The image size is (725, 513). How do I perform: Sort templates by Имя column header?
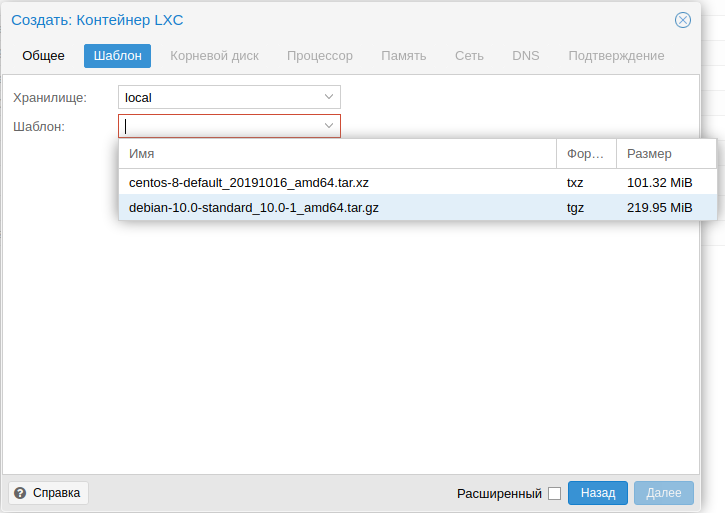click(x=338, y=154)
